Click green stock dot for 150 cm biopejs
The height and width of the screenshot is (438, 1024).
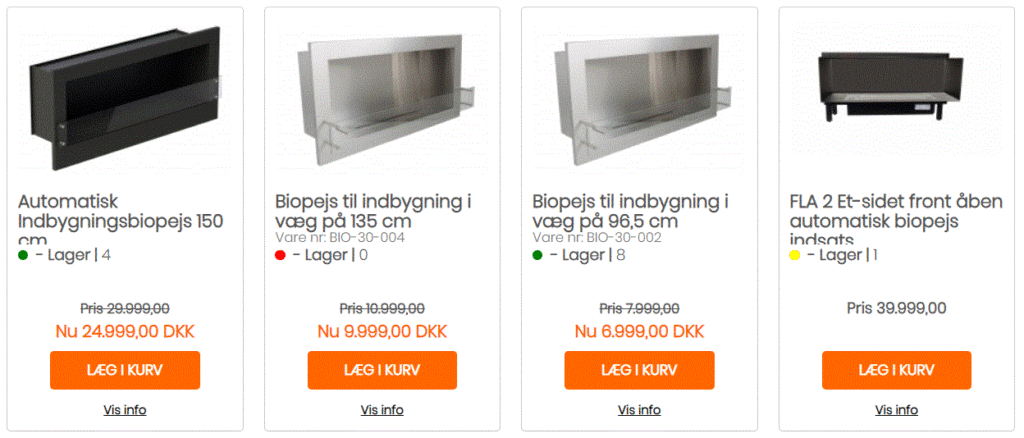coord(23,255)
